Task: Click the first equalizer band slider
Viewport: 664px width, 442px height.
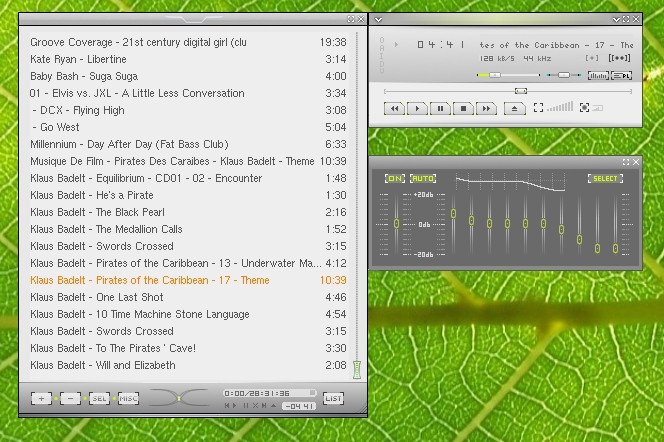Action: [x=454, y=213]
